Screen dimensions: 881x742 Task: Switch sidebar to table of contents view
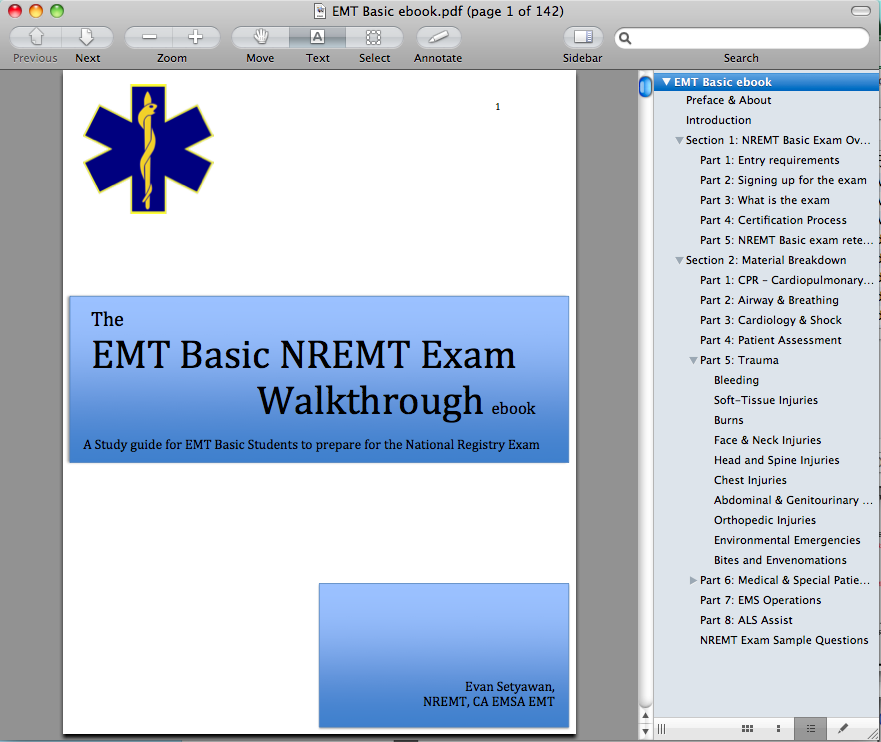(810, 729)
